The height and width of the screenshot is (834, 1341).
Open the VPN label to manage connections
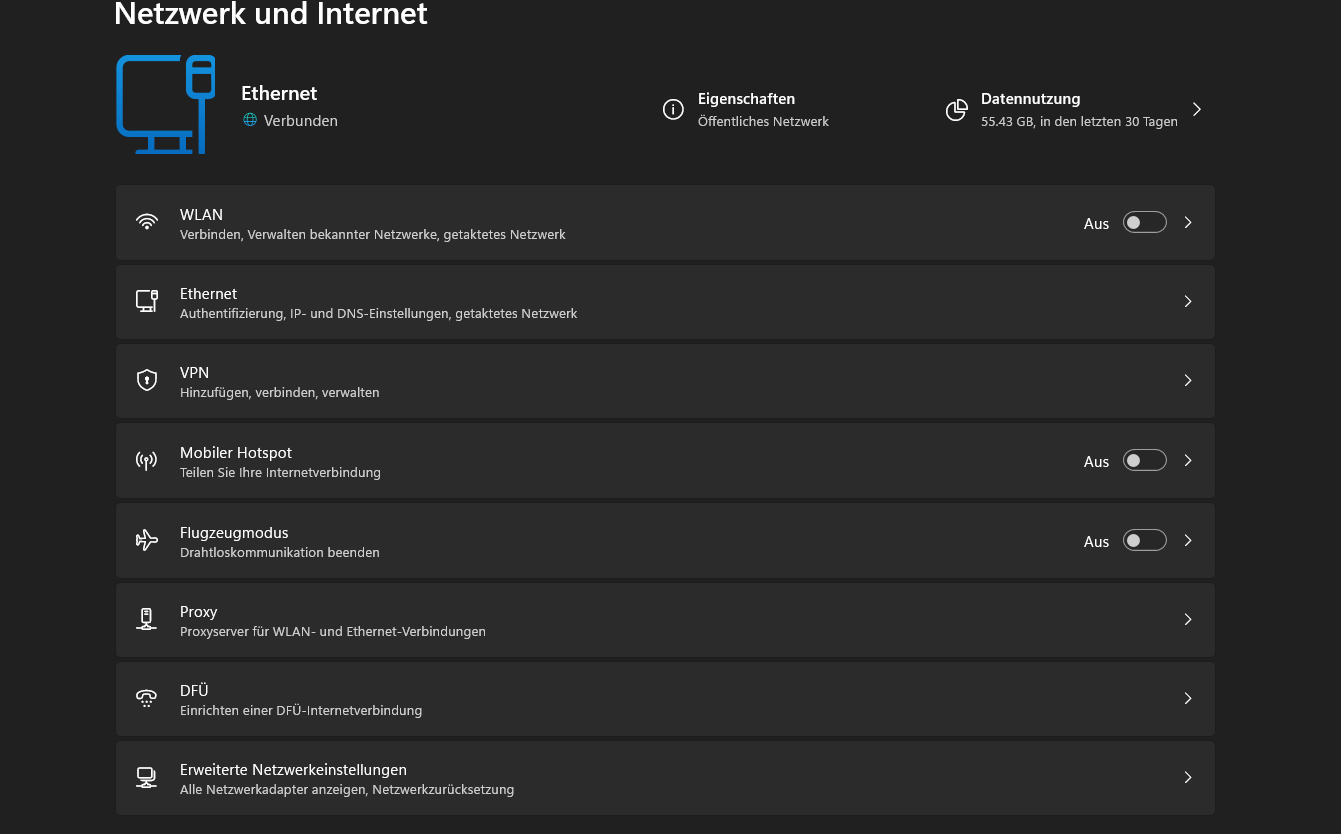(194, 373)
